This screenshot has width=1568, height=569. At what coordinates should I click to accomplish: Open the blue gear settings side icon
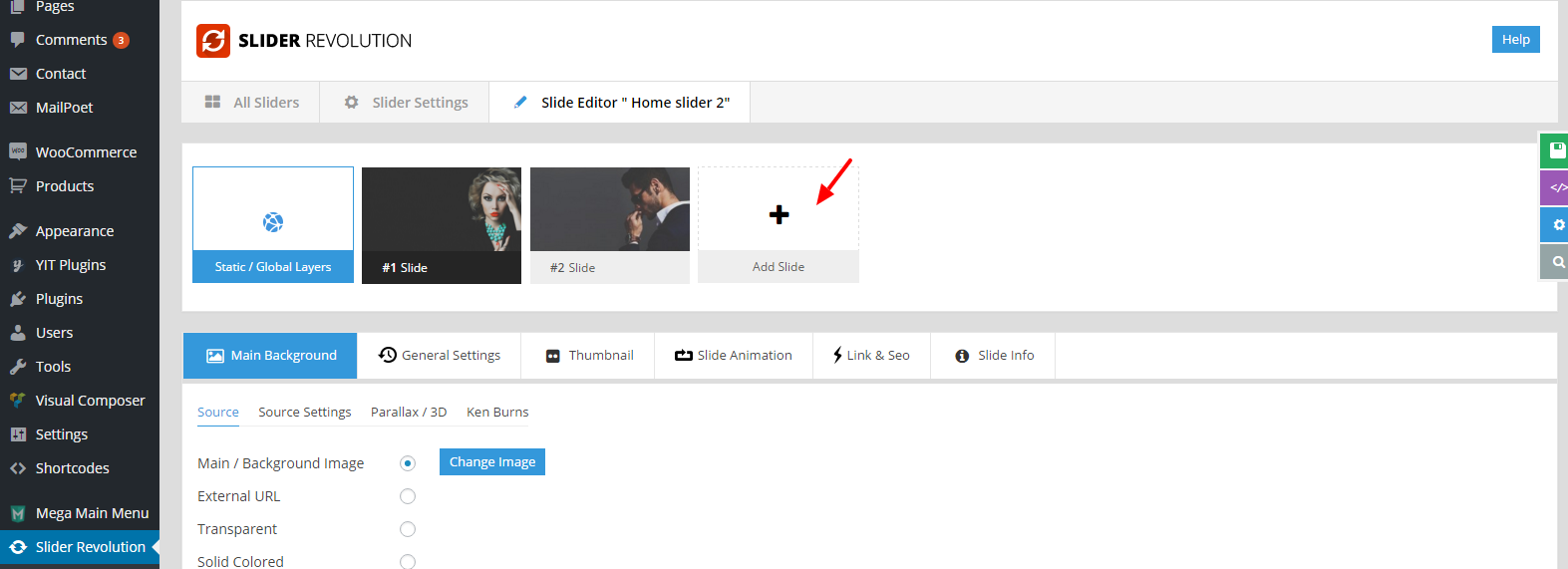click(1555, 224)
